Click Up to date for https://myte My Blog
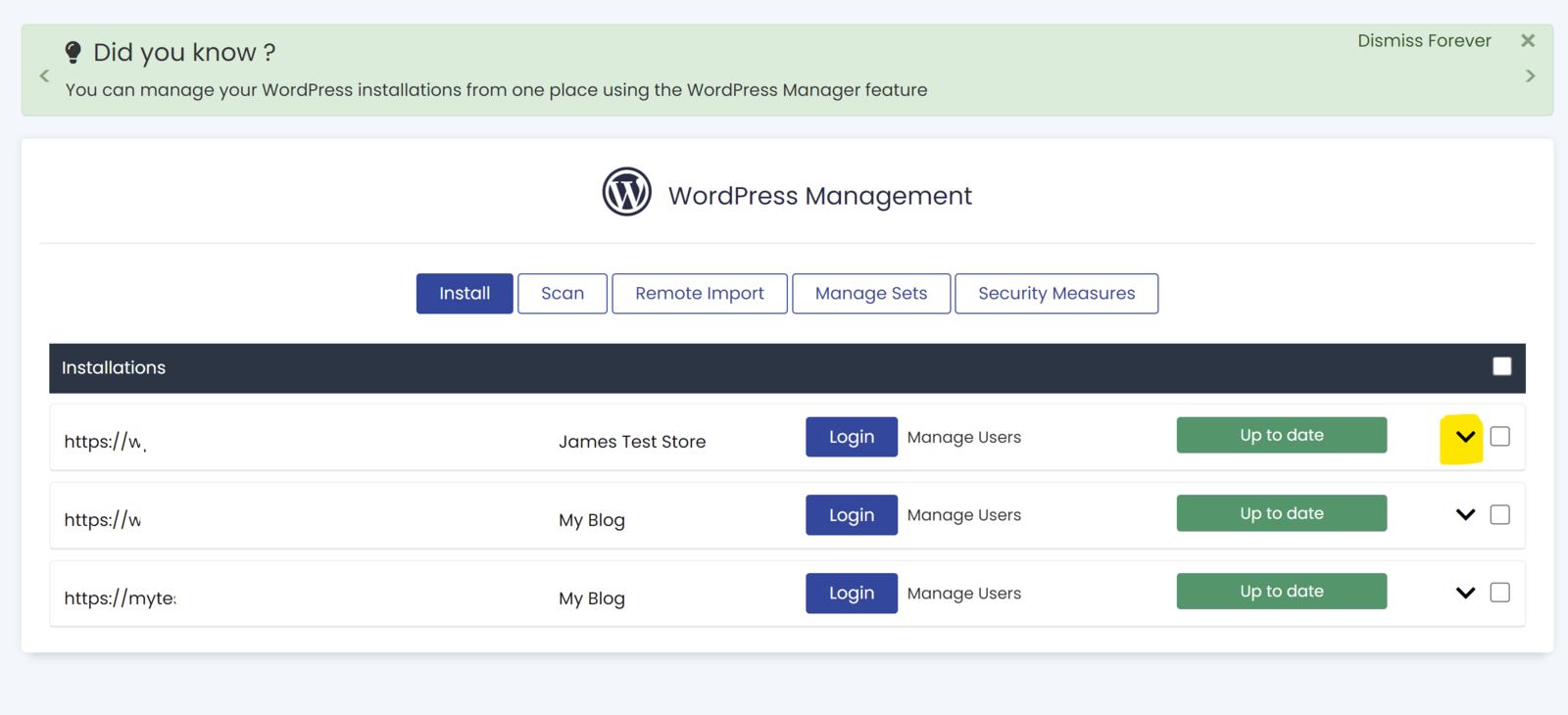Screen dimensions: 1568x715 pyautogui.click(x=1282, y=592)
